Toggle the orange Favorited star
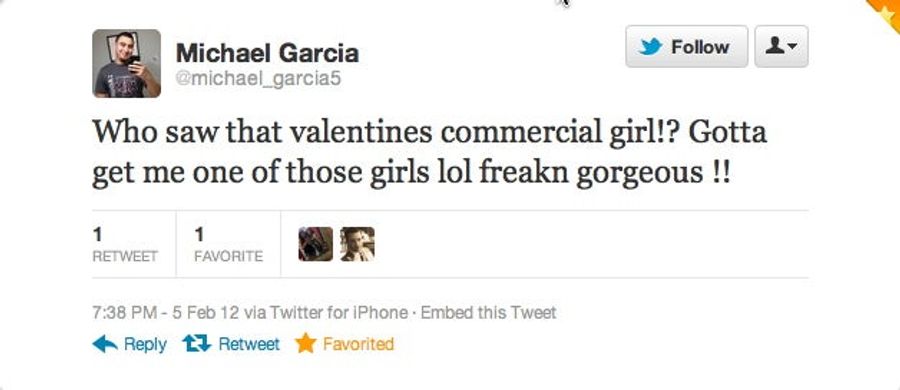 pos(305,343)
